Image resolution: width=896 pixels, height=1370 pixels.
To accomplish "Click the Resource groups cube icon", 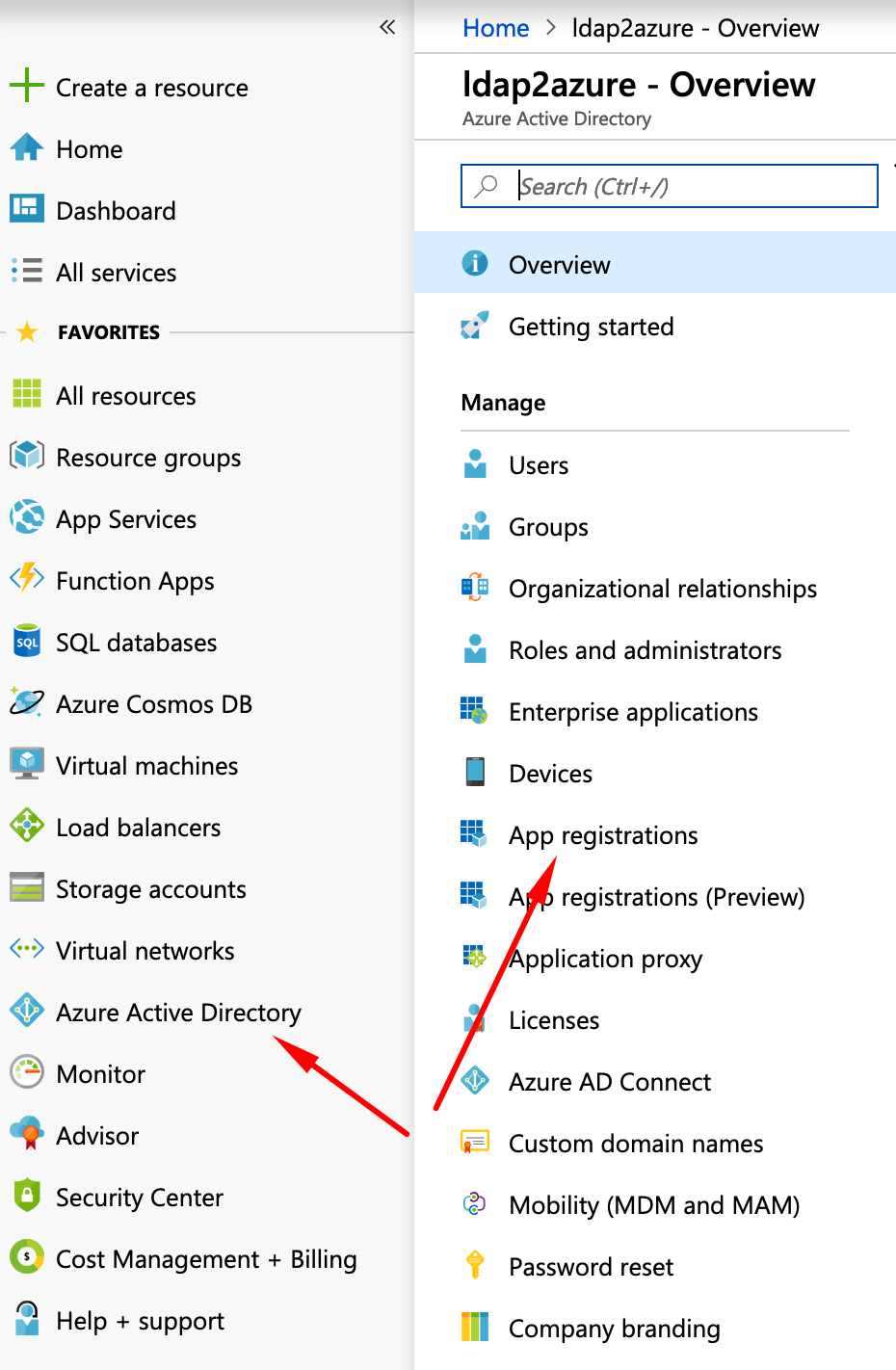I will click(27, 455).
